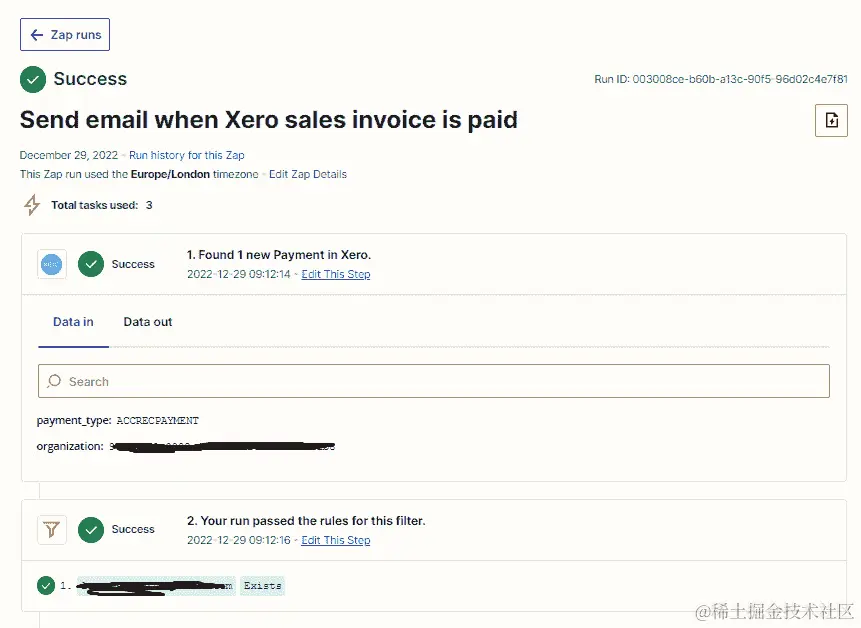Image resolution: width=861 pixels, height=628 pixels.
Task: Select the Data in tab
Action: pos(73,322)
